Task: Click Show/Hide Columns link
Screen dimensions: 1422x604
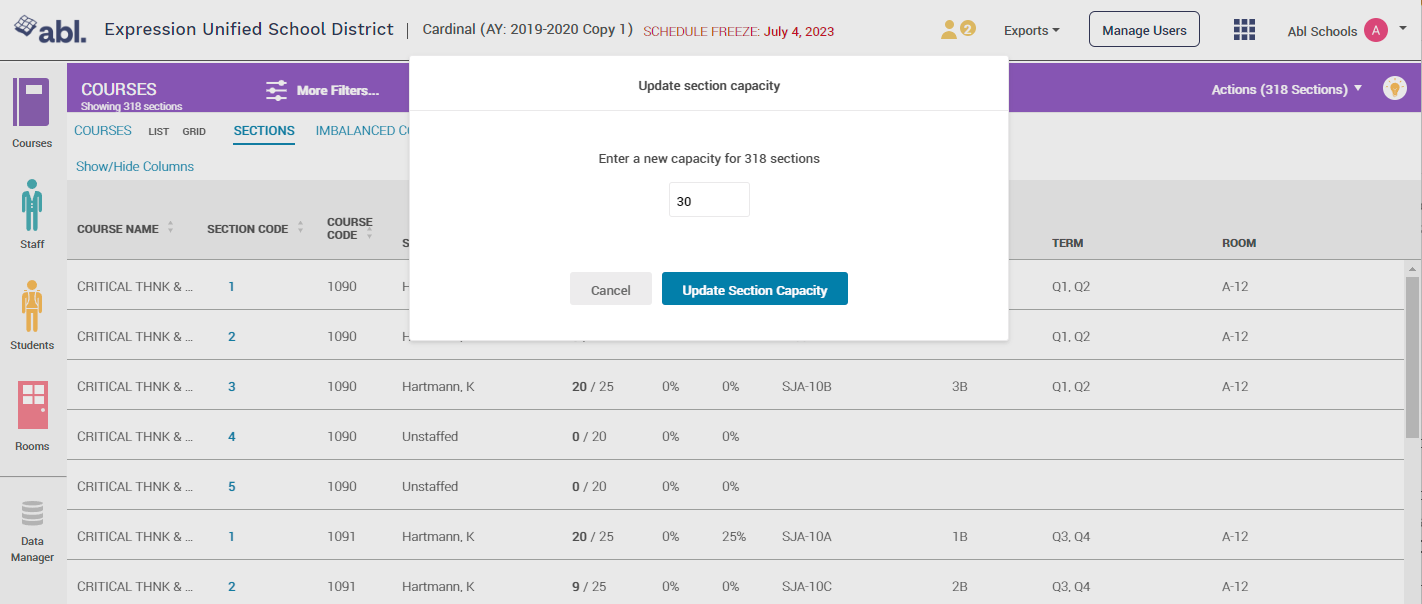Action: pos(135,166)
